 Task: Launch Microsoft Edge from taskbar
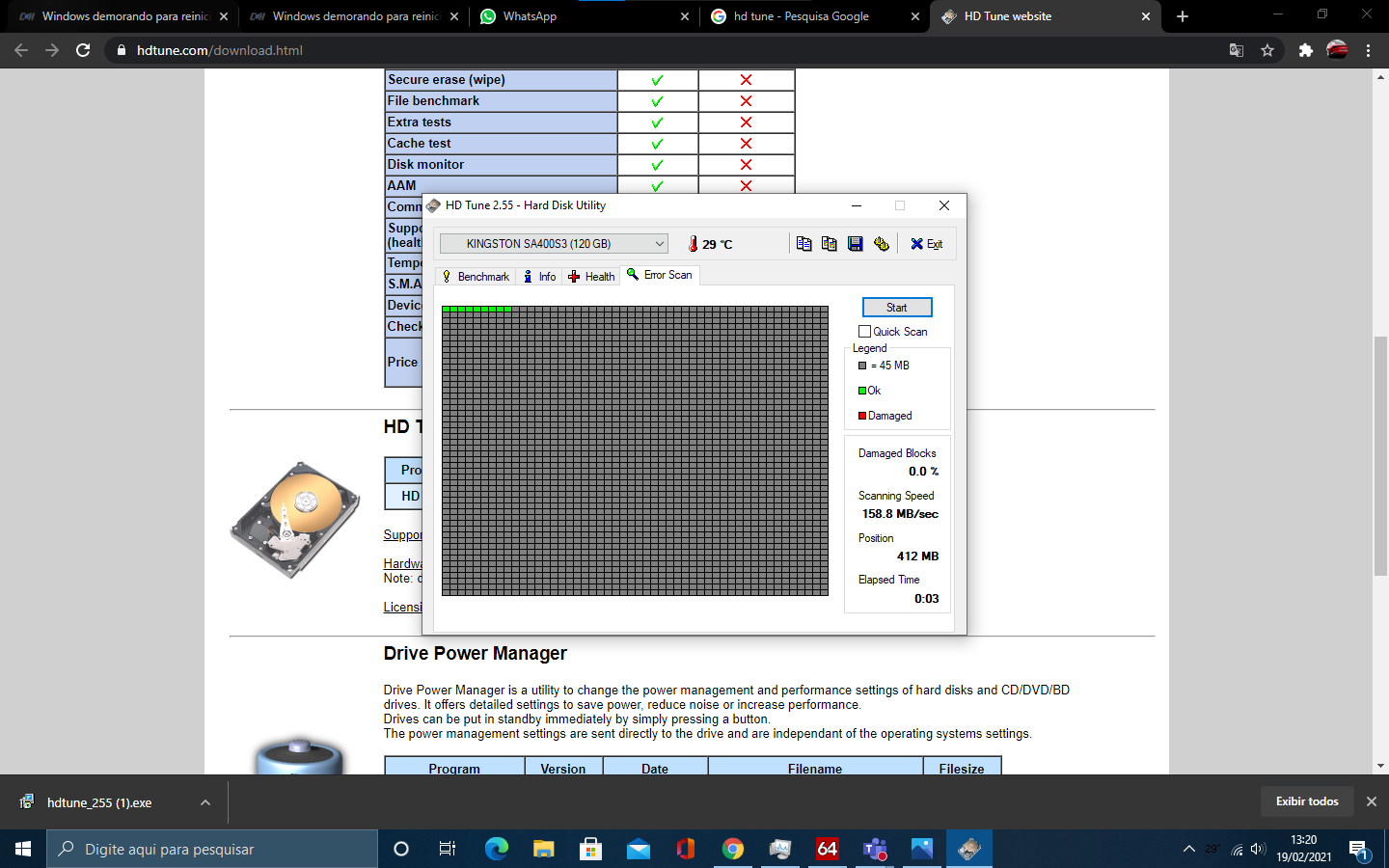[x=496, y=849]
